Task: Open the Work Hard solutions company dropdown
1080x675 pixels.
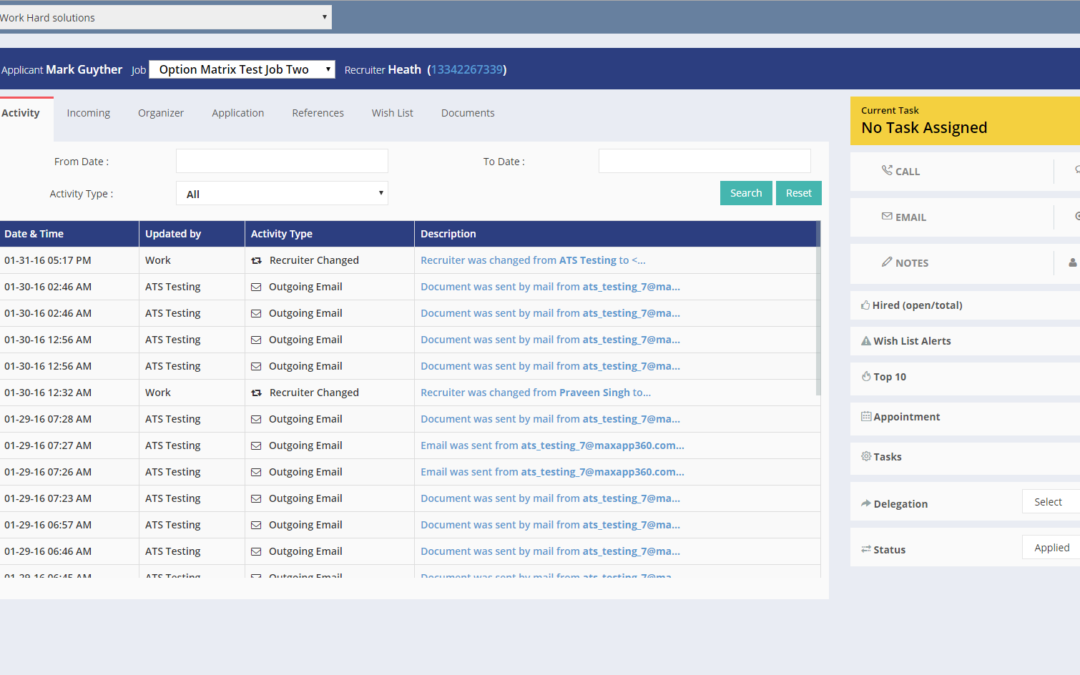Action: tap(165, 17)
